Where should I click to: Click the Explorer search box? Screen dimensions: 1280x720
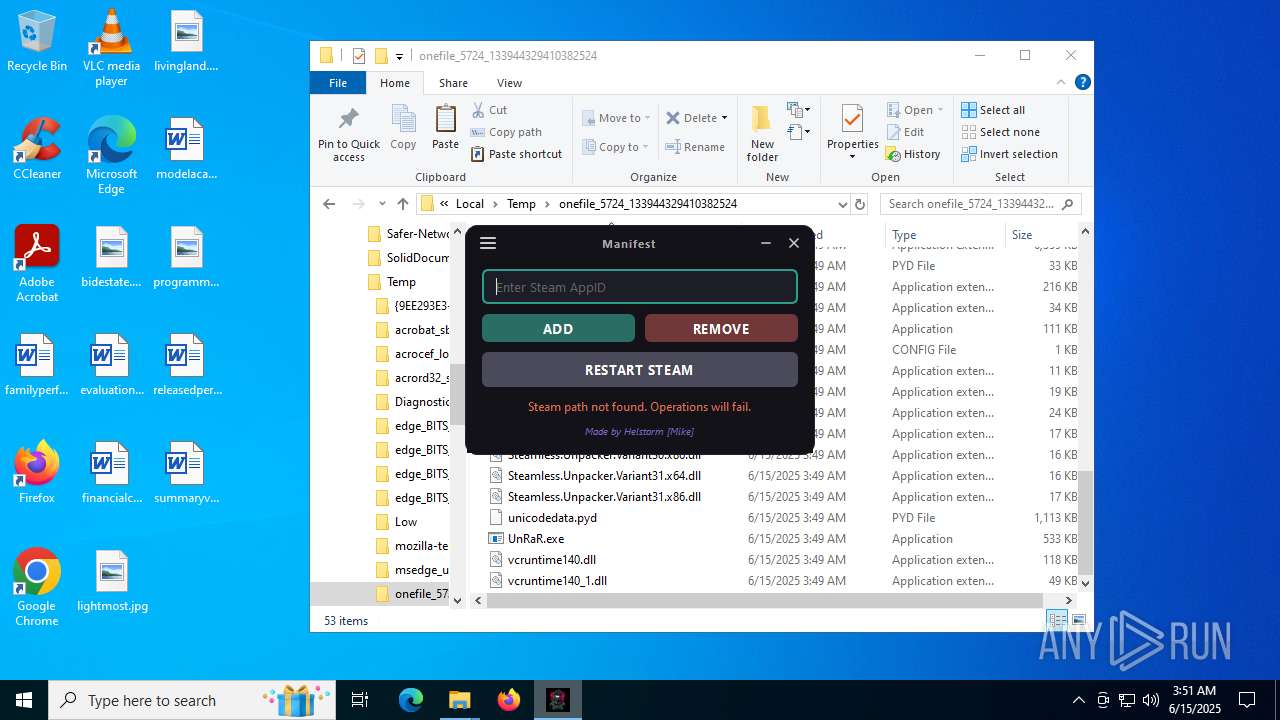coord(980,204)
